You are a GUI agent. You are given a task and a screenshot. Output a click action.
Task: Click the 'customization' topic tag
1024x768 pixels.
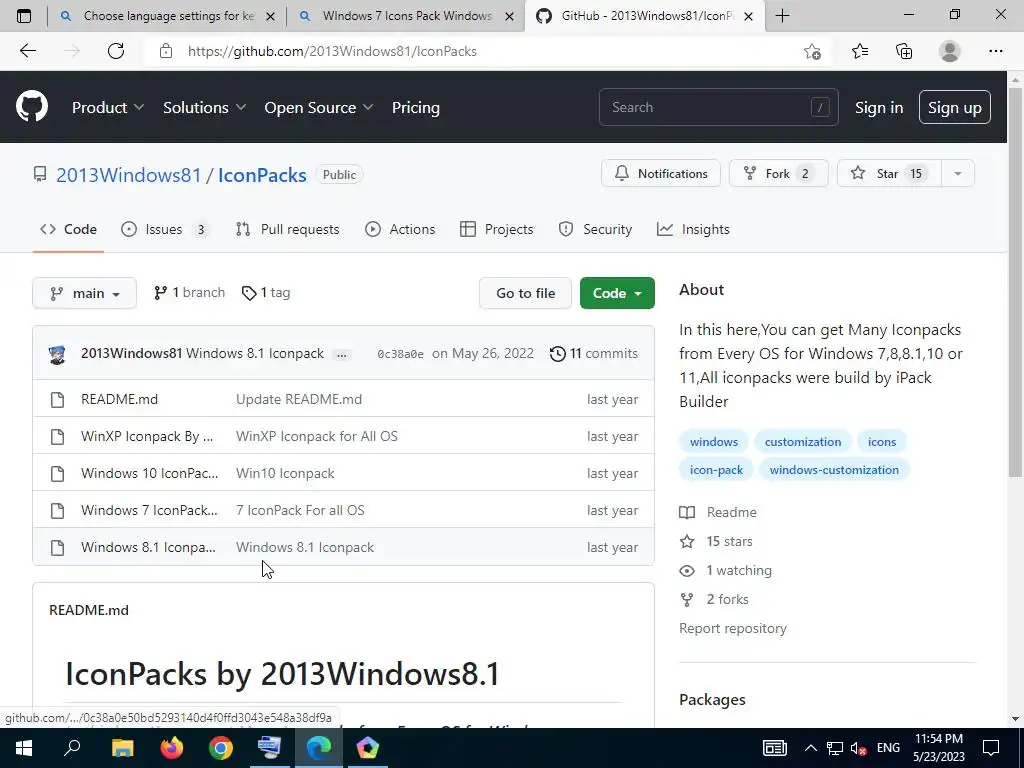[803, 442]
